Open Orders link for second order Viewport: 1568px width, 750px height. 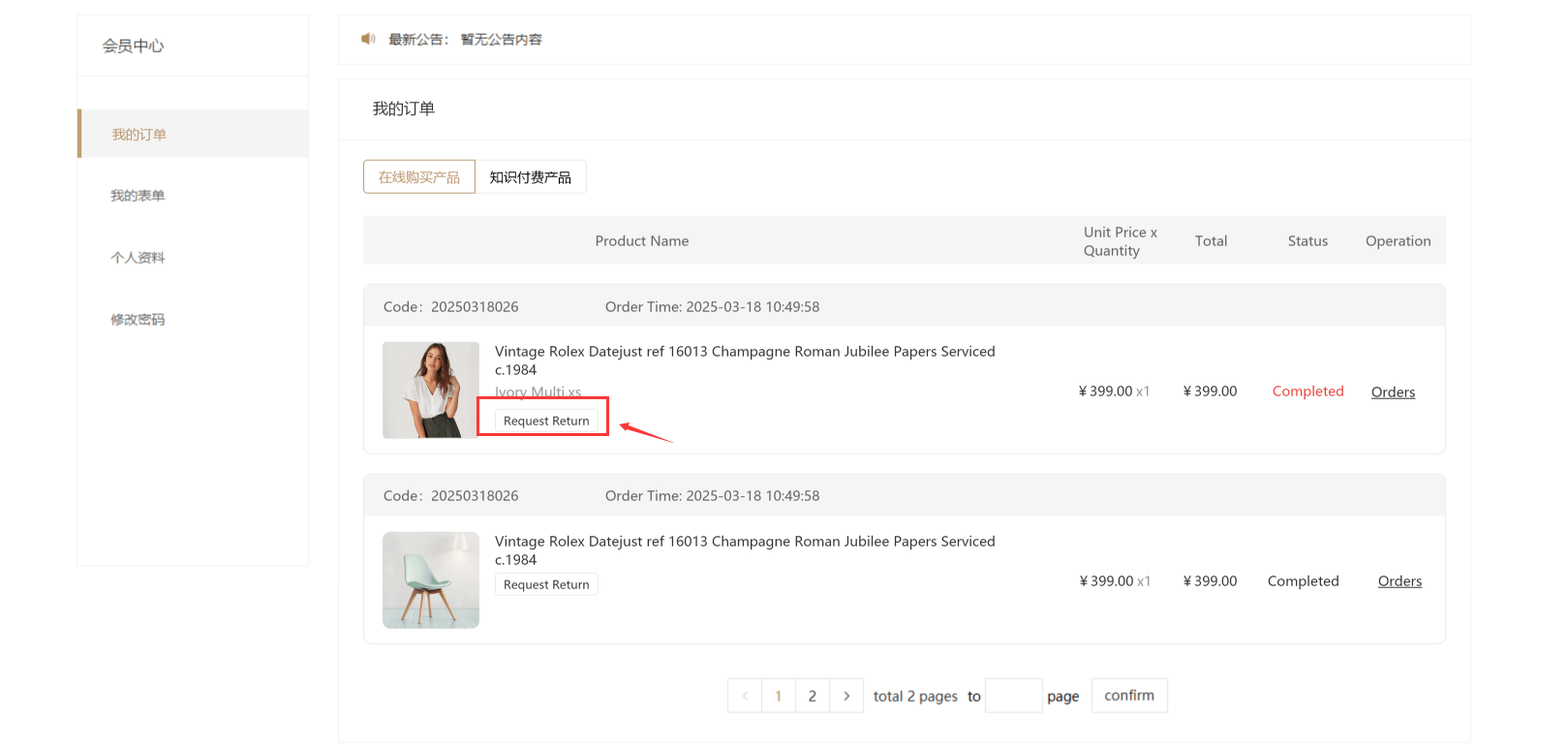point(1399,581)
